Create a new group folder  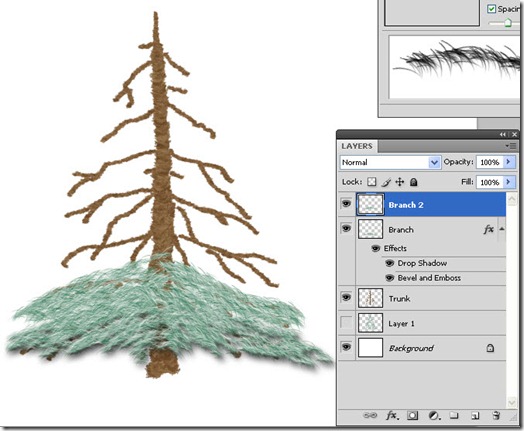coord(454,415)
